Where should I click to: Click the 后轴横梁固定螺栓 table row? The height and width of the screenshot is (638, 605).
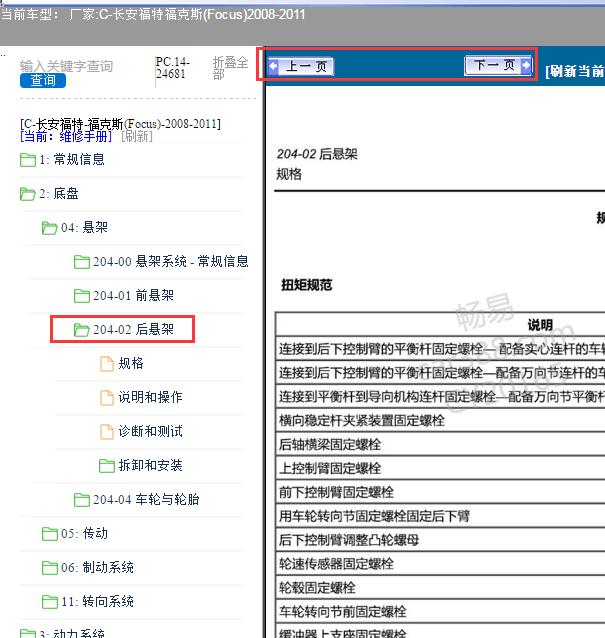(440, 444)
